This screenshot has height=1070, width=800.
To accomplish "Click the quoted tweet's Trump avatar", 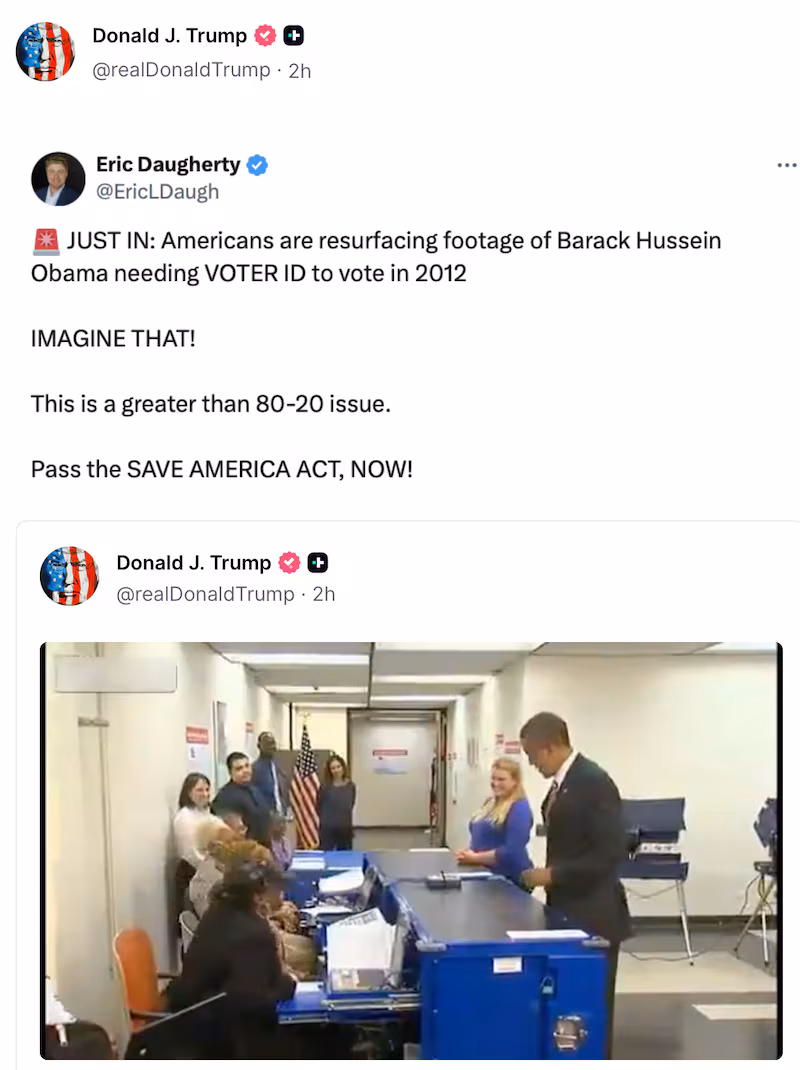I will pos(69,576).
